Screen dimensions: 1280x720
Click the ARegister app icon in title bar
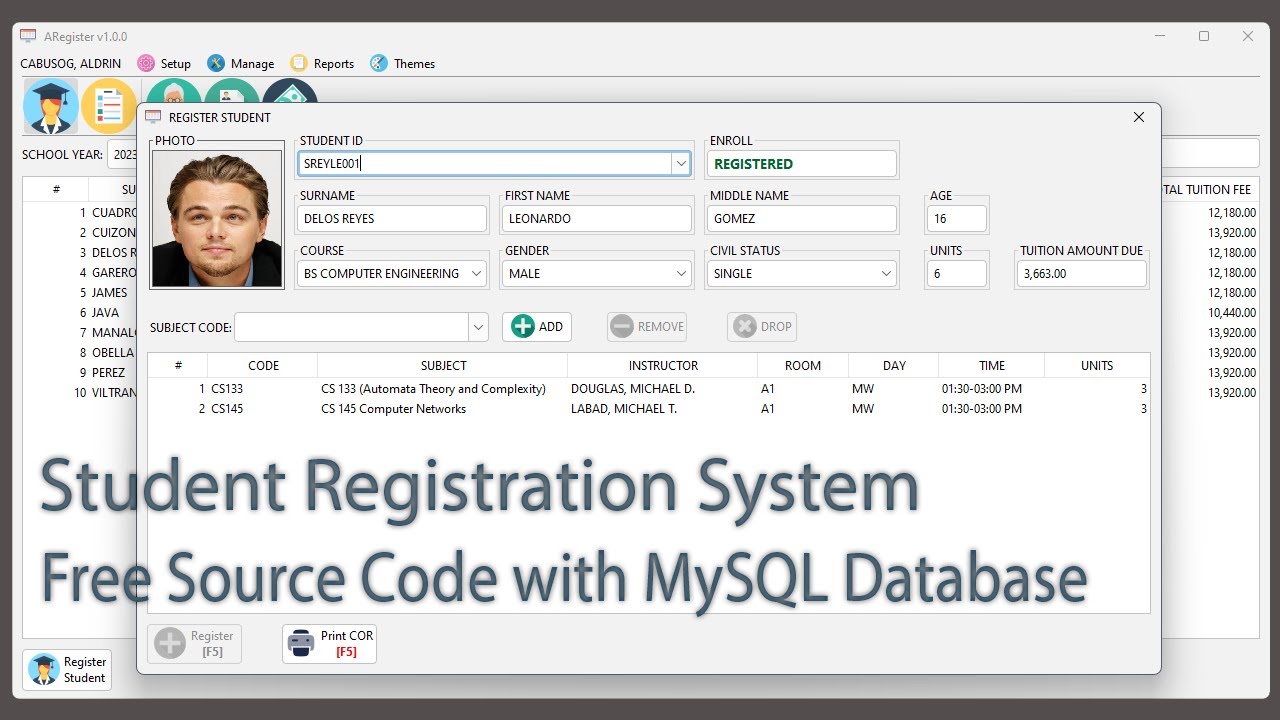click(28, 36)
